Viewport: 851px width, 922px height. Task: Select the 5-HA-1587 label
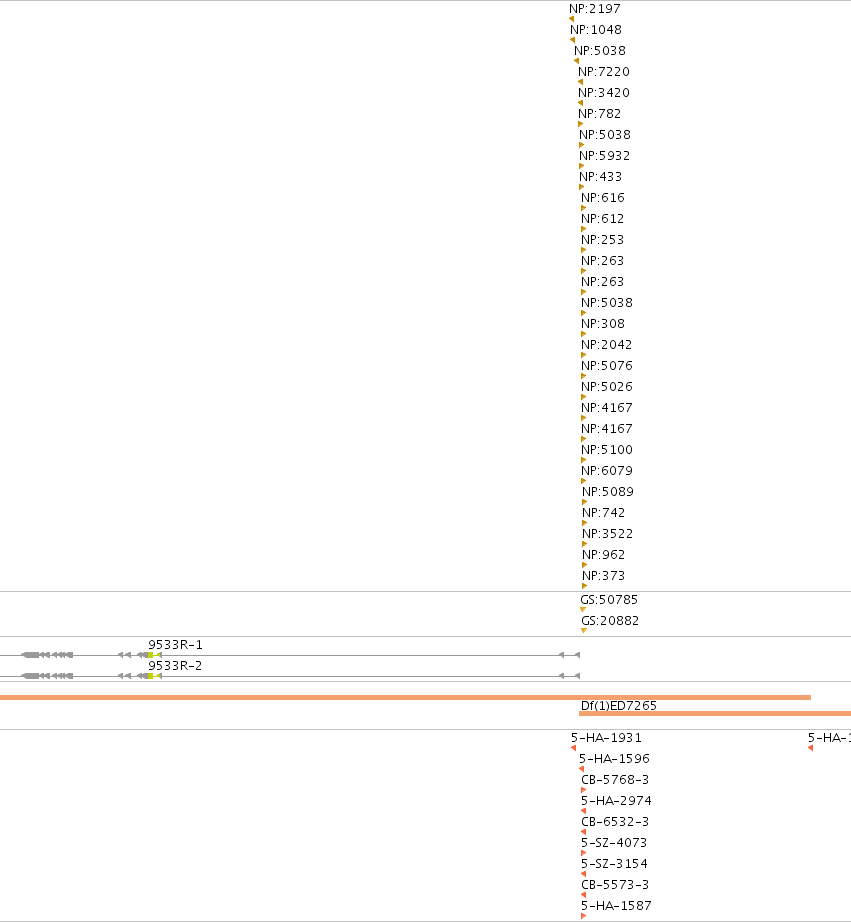(616, 906)
